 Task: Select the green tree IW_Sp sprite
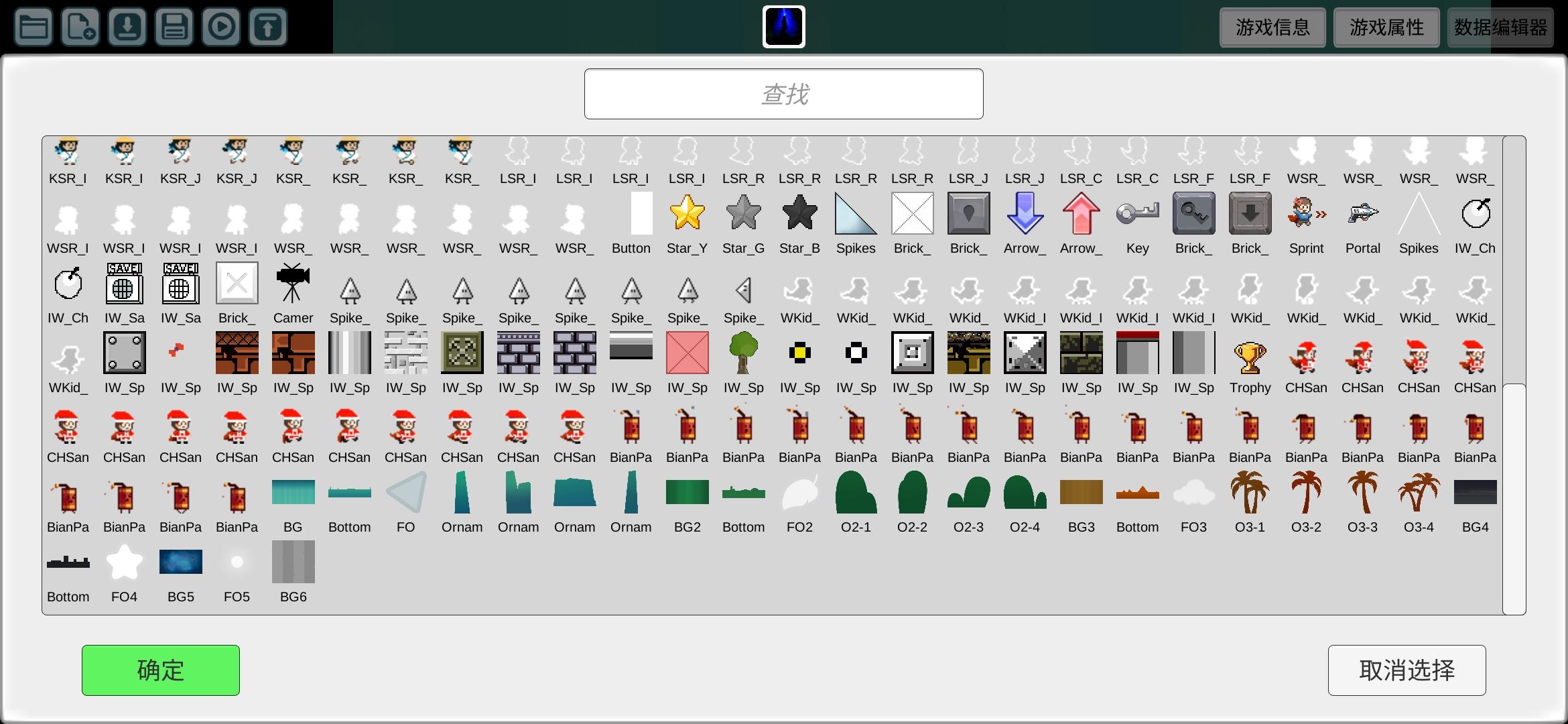coord(744,353)
